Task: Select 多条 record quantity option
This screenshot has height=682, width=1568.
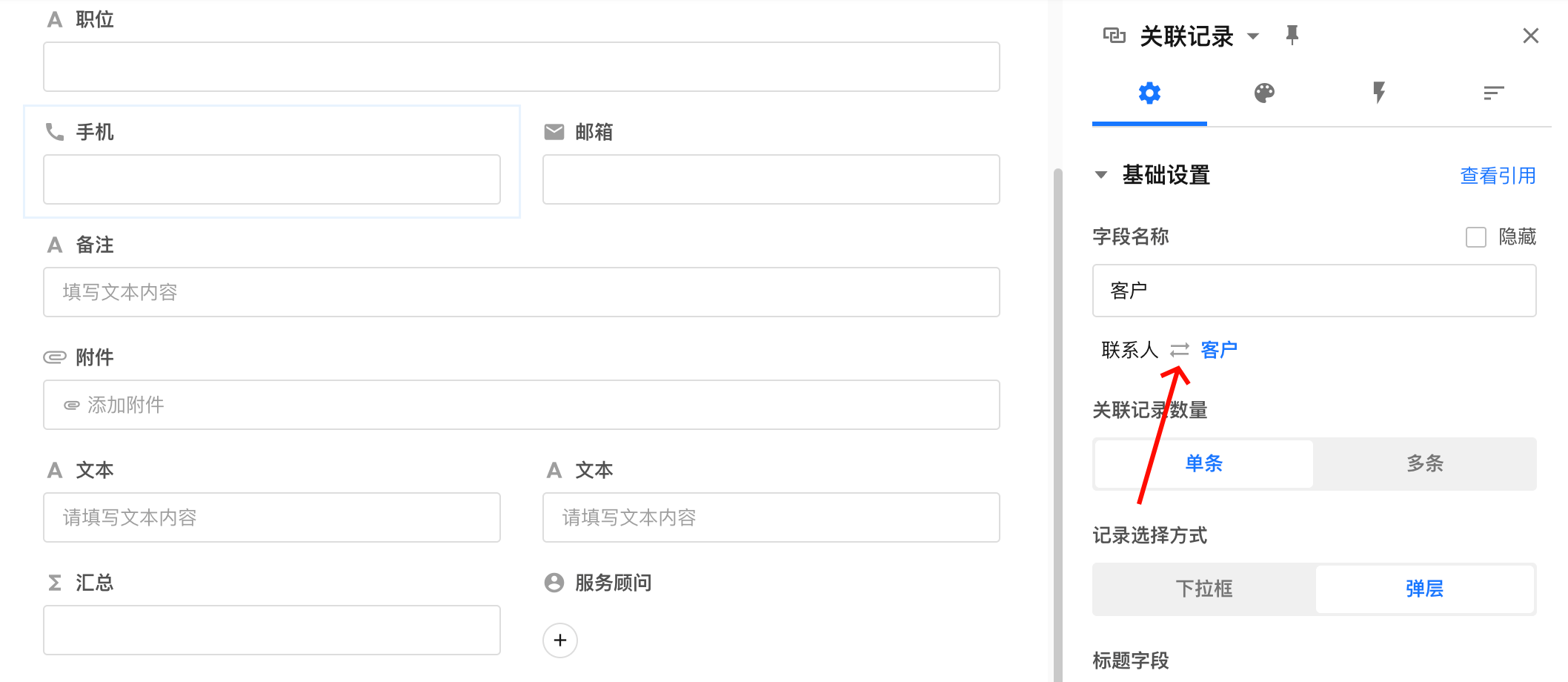Action: (1424, 464)
